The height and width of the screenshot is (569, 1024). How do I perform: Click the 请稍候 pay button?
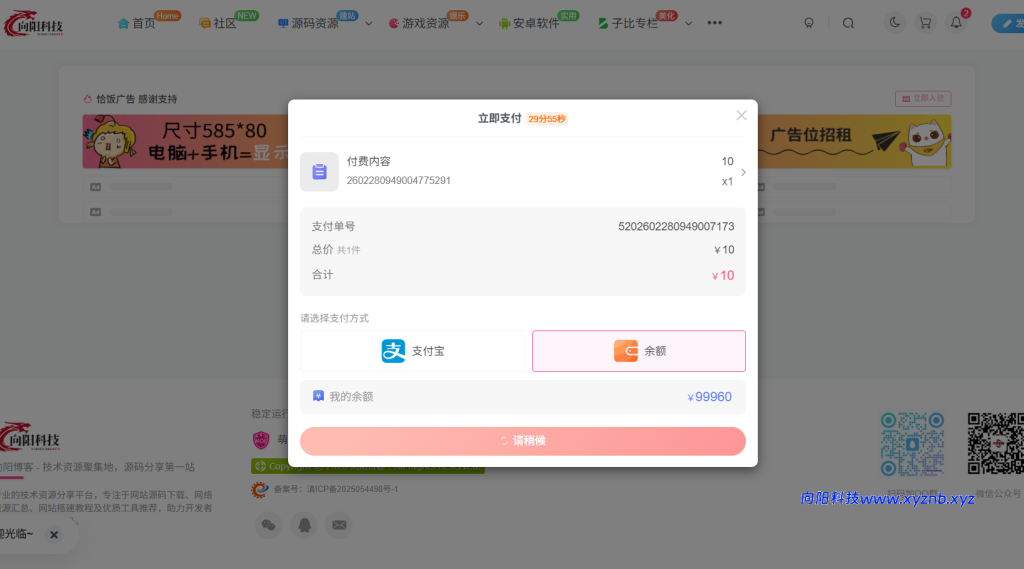522,441
